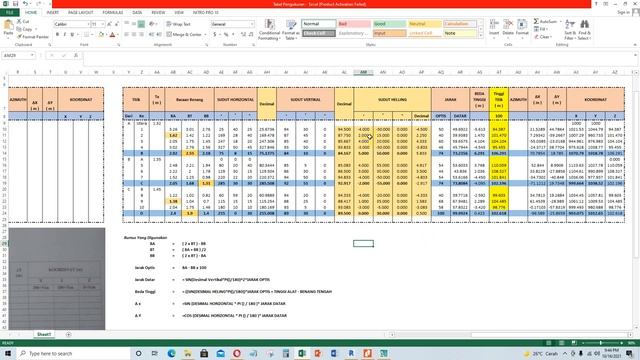Image resolution: width=640 pixels, height=360 pixels.
Task: Toggle Underline formatting
Action: [x=72, y=35]
